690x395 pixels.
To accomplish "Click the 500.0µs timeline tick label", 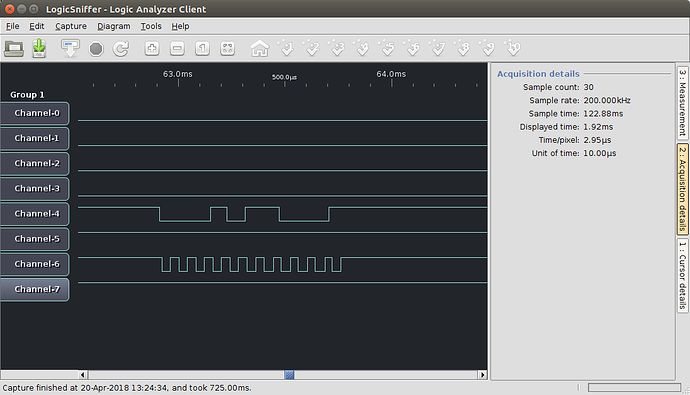I will (284, 77).
